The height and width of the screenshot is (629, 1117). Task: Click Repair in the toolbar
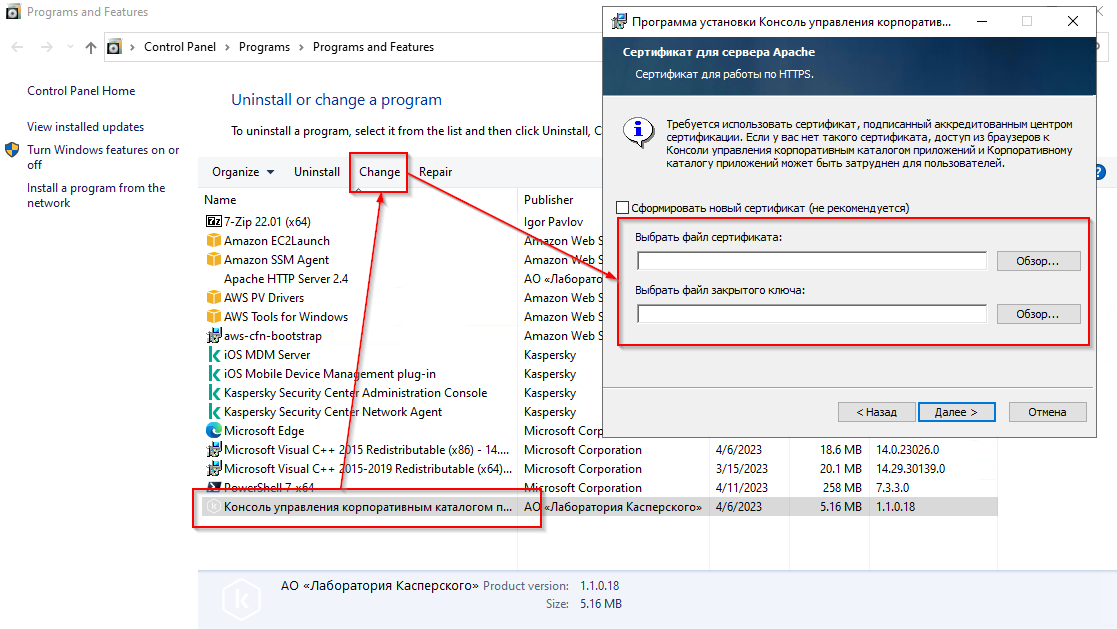(x=435, y=172)
